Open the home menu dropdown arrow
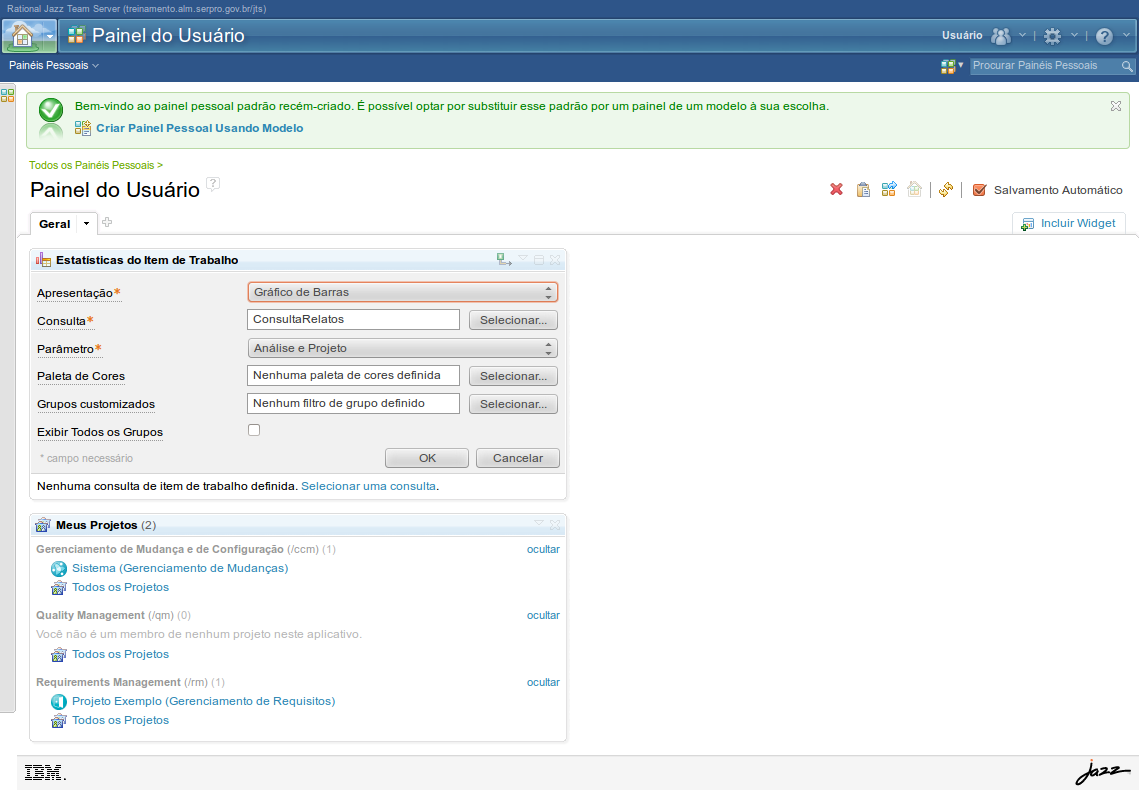1139x790 pixels. pyautogui.click(x=49, y=36)
